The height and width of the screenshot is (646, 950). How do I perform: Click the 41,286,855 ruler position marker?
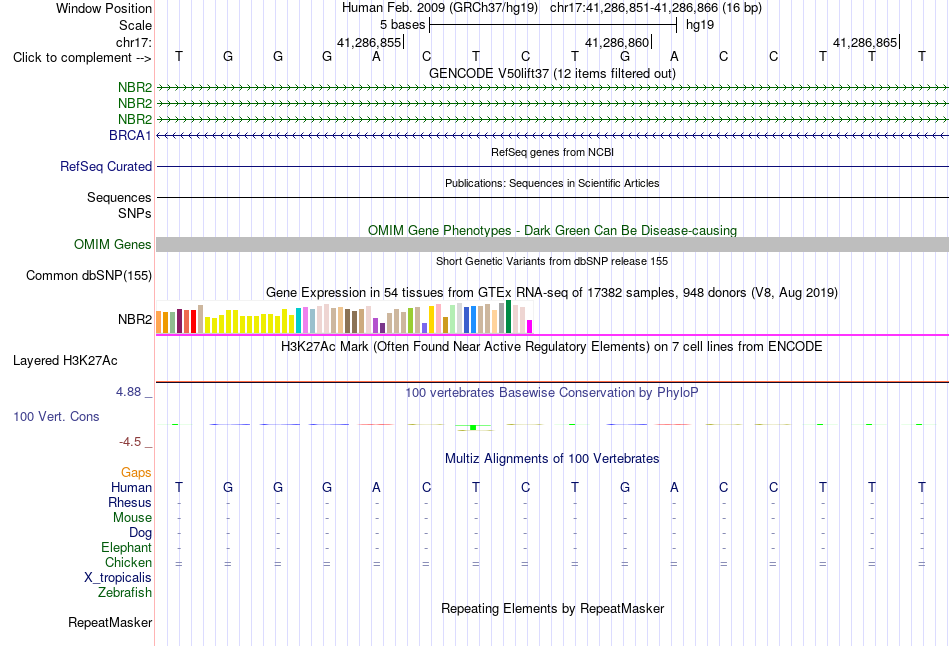pyautogui.click(x=371, y=42)
